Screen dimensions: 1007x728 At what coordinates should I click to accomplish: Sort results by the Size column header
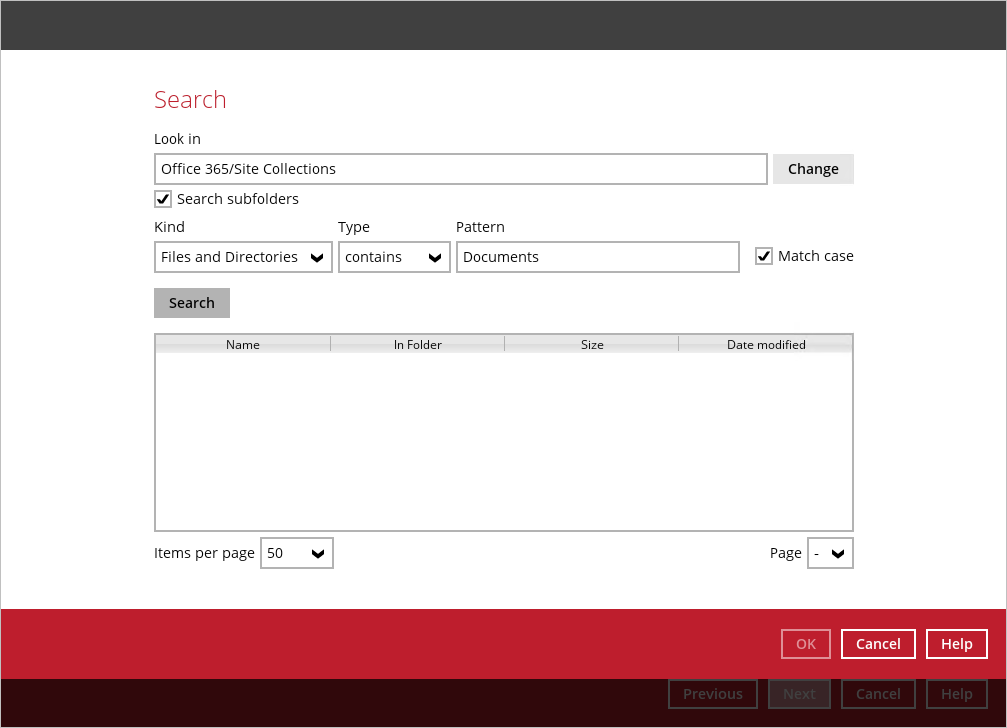click(x=591, y=345)
